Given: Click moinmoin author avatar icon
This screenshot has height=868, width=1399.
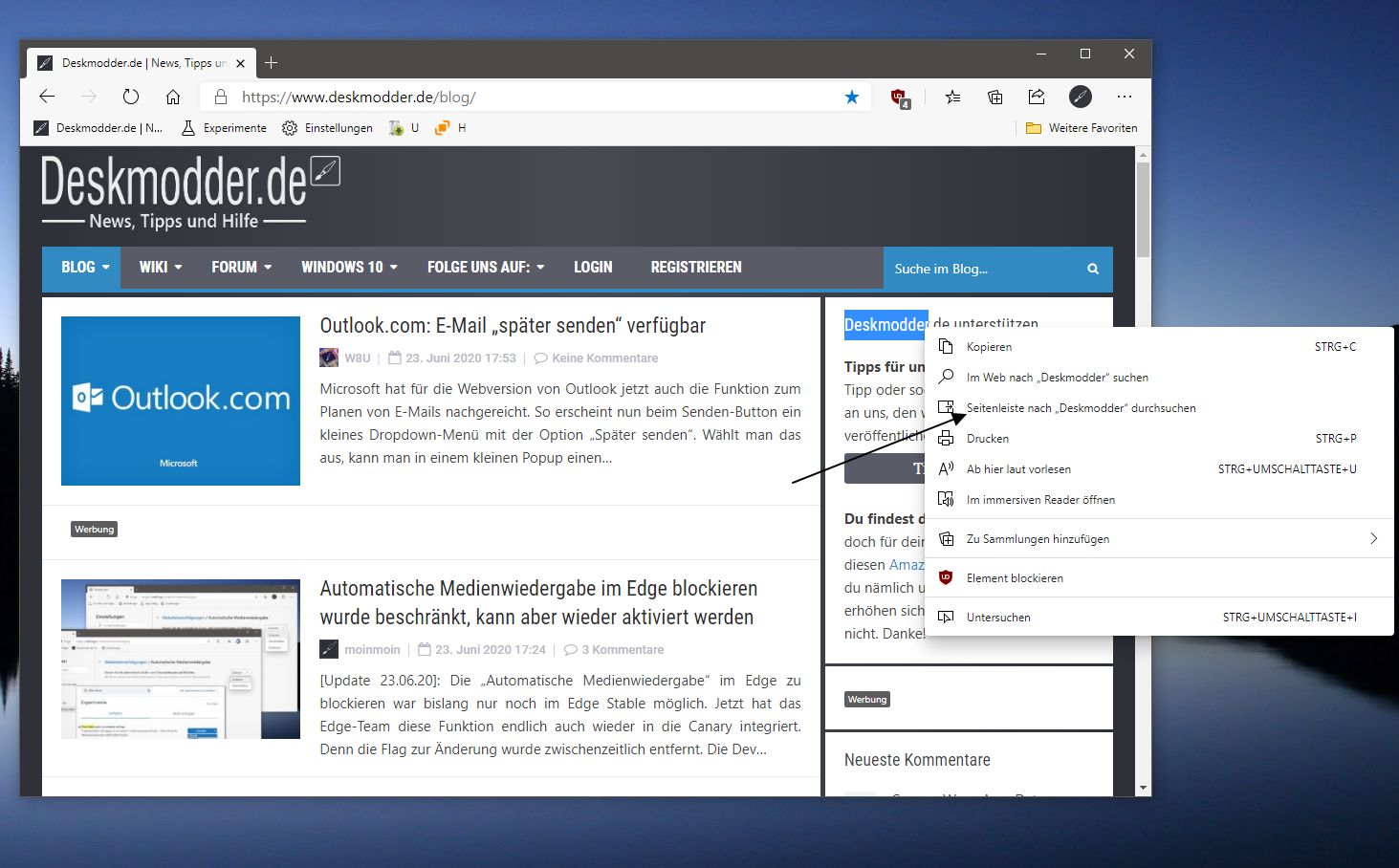Looking at the screenshot, I should pos(329,649).
